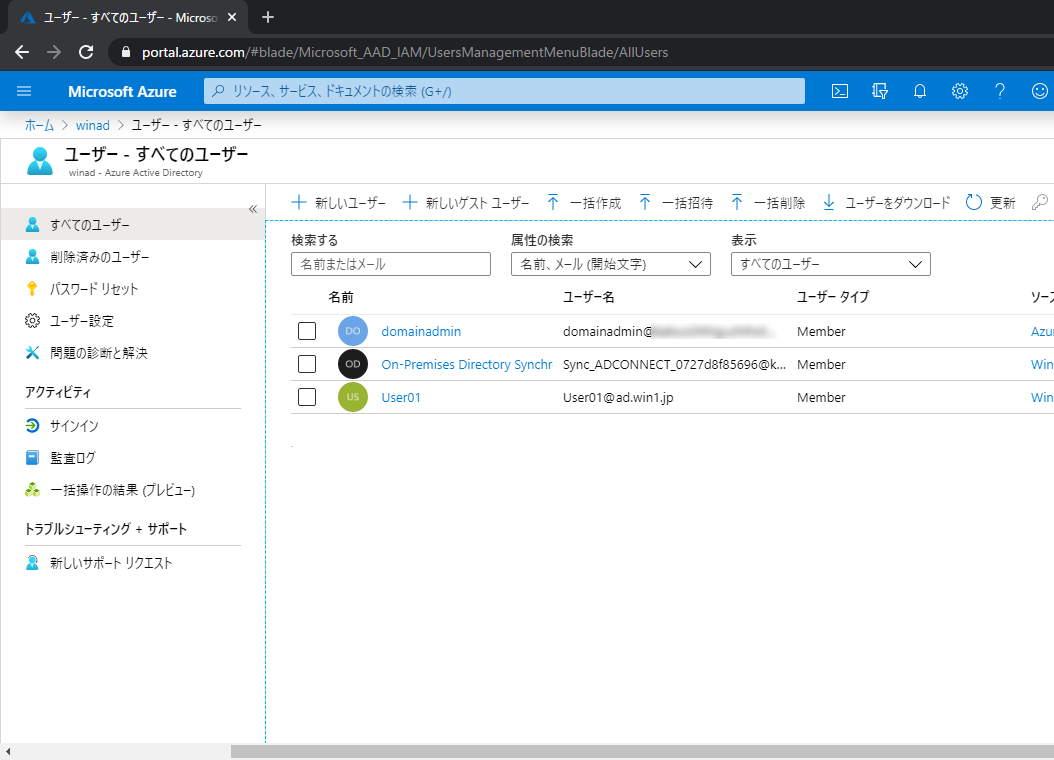The image size is (1054, 760).
Task: Click the ホーム breadcrumb link
Action: tap(39, 125)
